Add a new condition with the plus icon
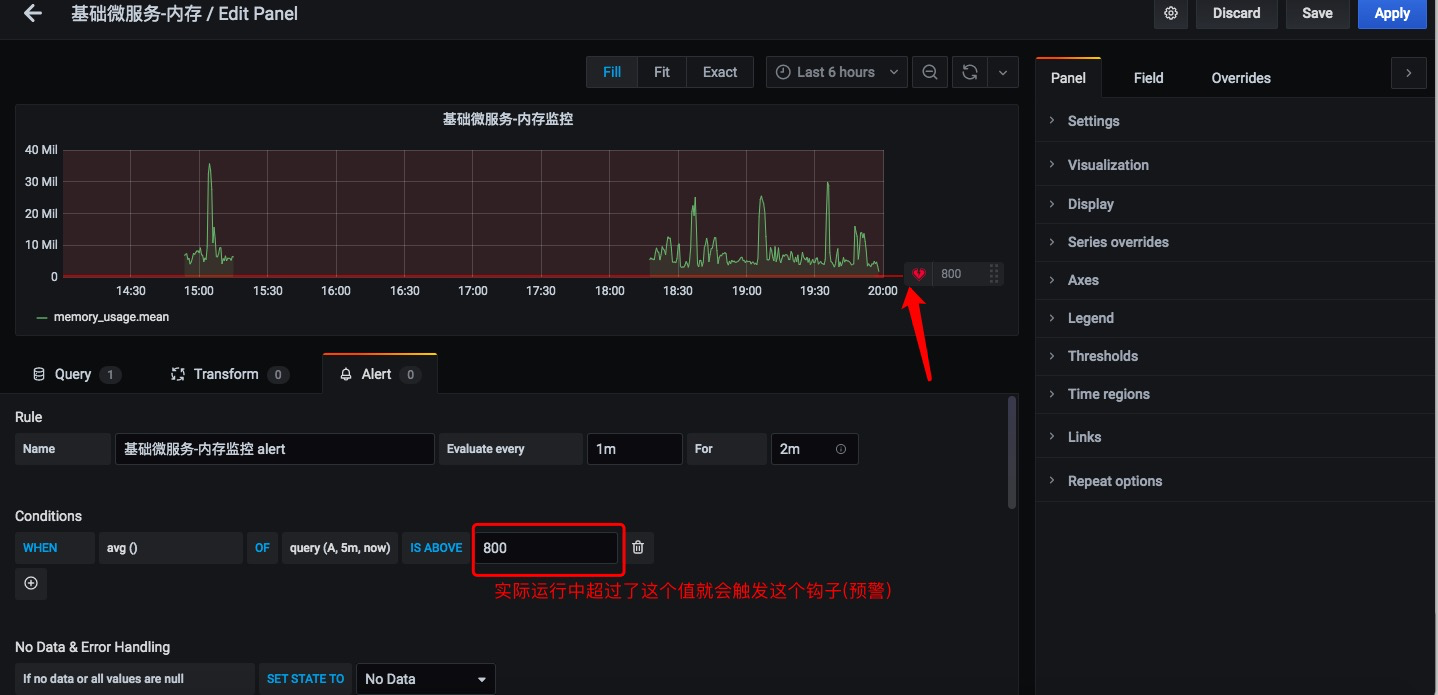Screen dimensions: 1438x695 click(x=30, y=583)
